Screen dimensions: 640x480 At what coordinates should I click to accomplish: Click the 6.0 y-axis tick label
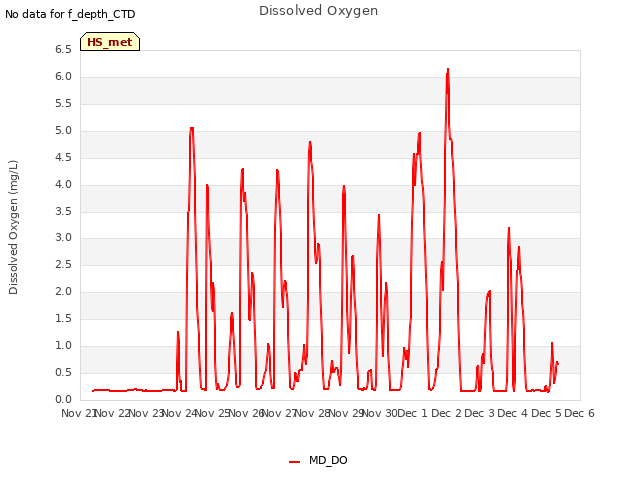tap(63, 76)
